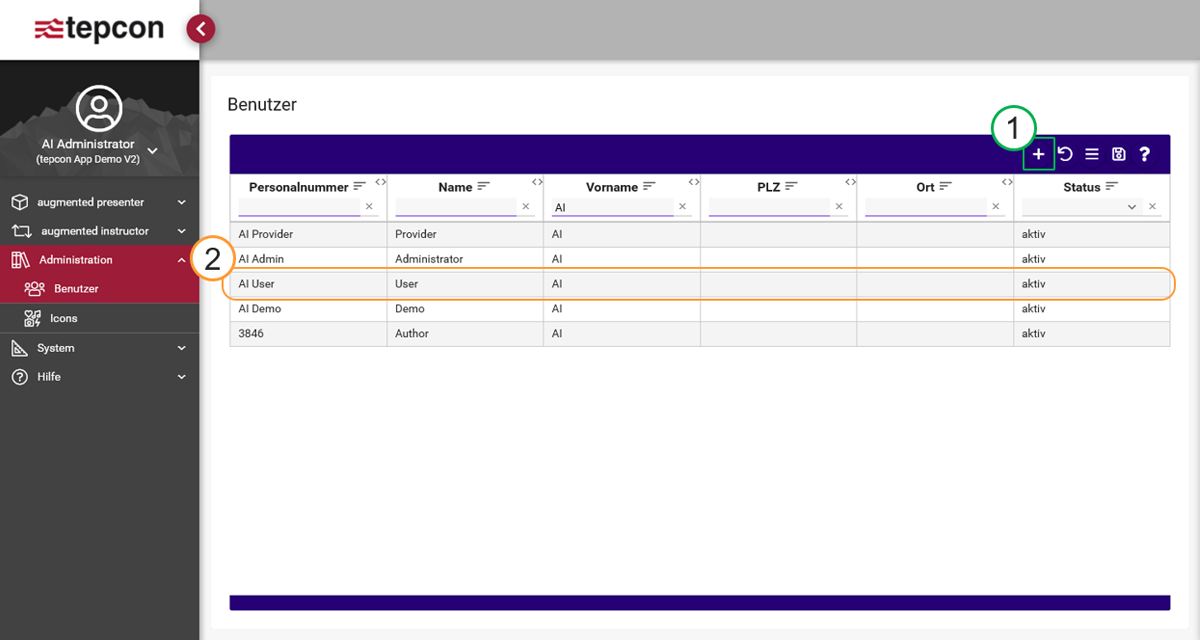Click the plus icon to add user
Viewport: 1200px width, 640px height.
pos(1038,155)
